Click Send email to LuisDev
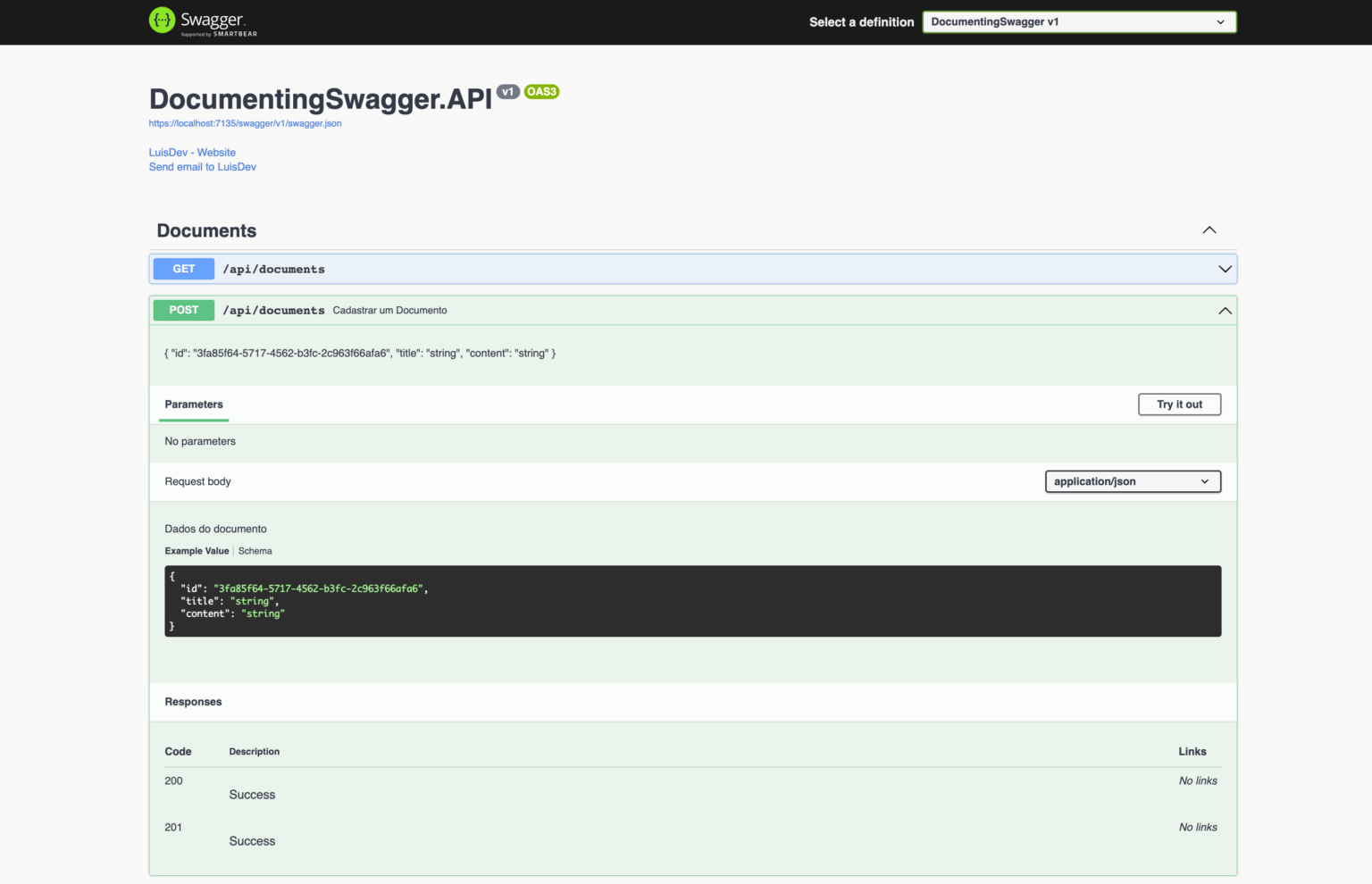1372x884 pixels. click(x=202, y=166)
